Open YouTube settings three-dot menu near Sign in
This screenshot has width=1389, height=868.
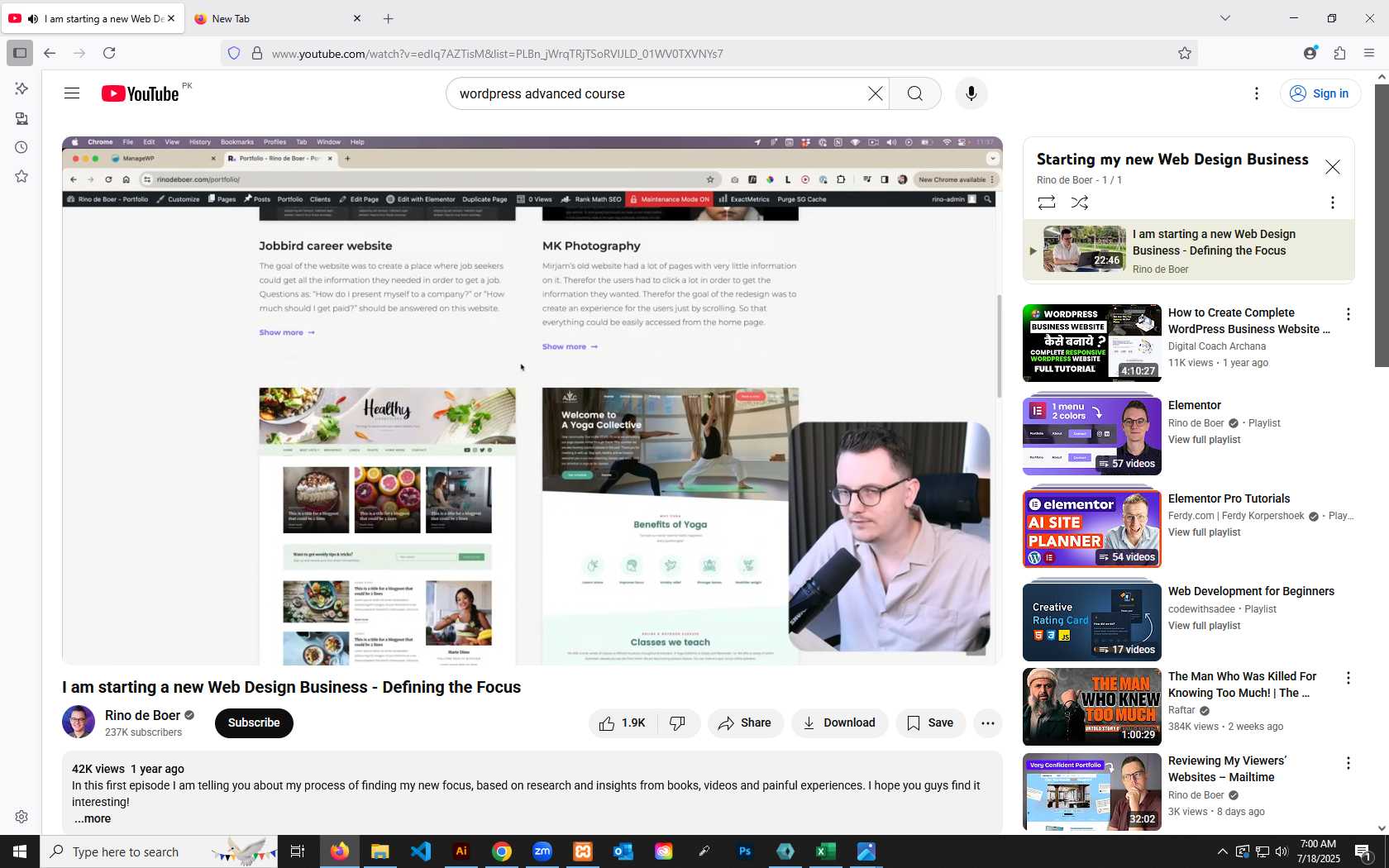tap(1257, 93)
